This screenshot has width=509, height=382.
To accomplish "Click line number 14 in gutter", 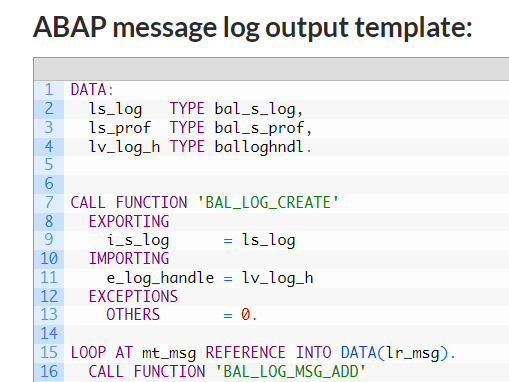I will 49,334.
